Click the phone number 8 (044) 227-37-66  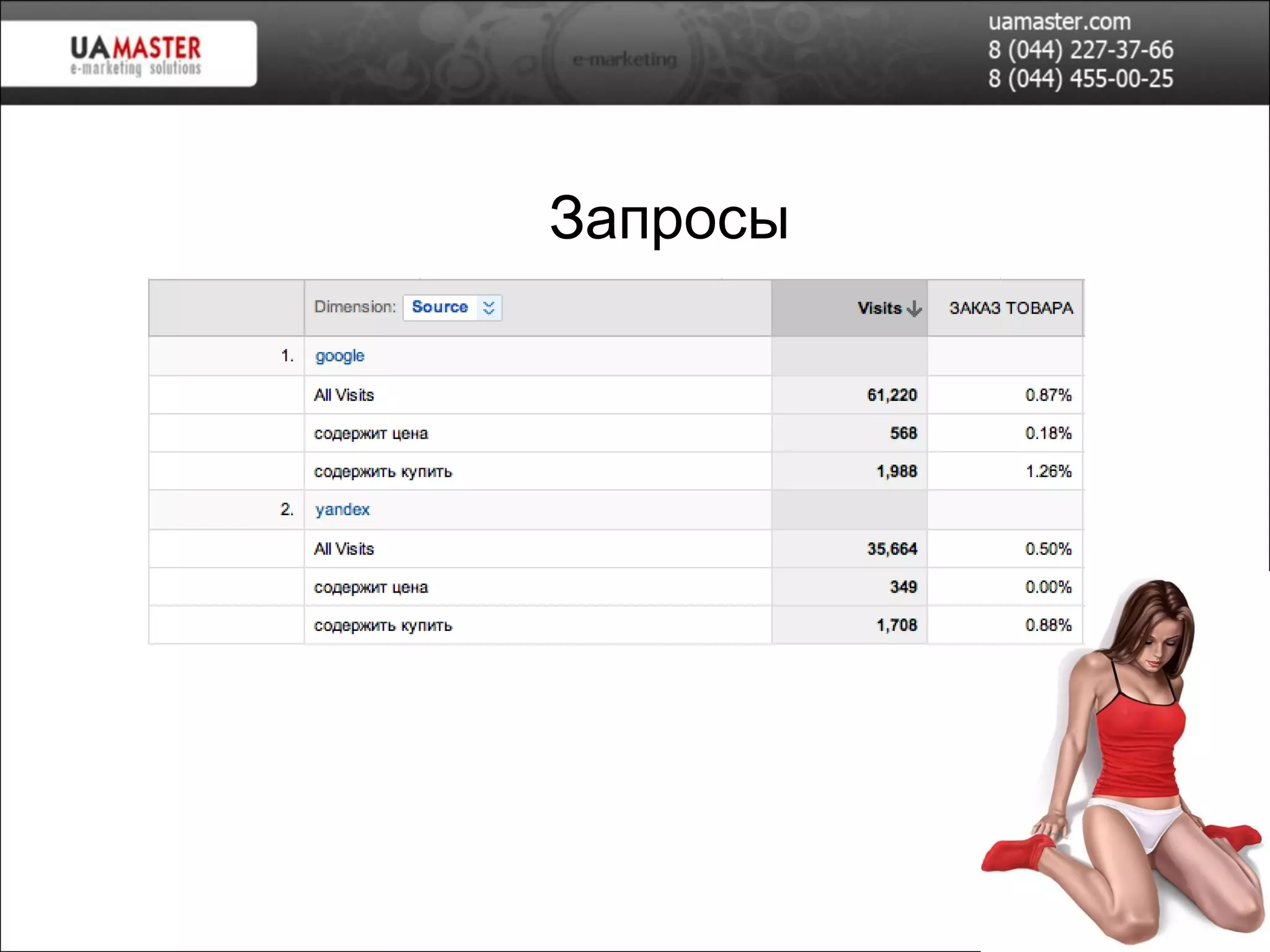coord(1080,50)
